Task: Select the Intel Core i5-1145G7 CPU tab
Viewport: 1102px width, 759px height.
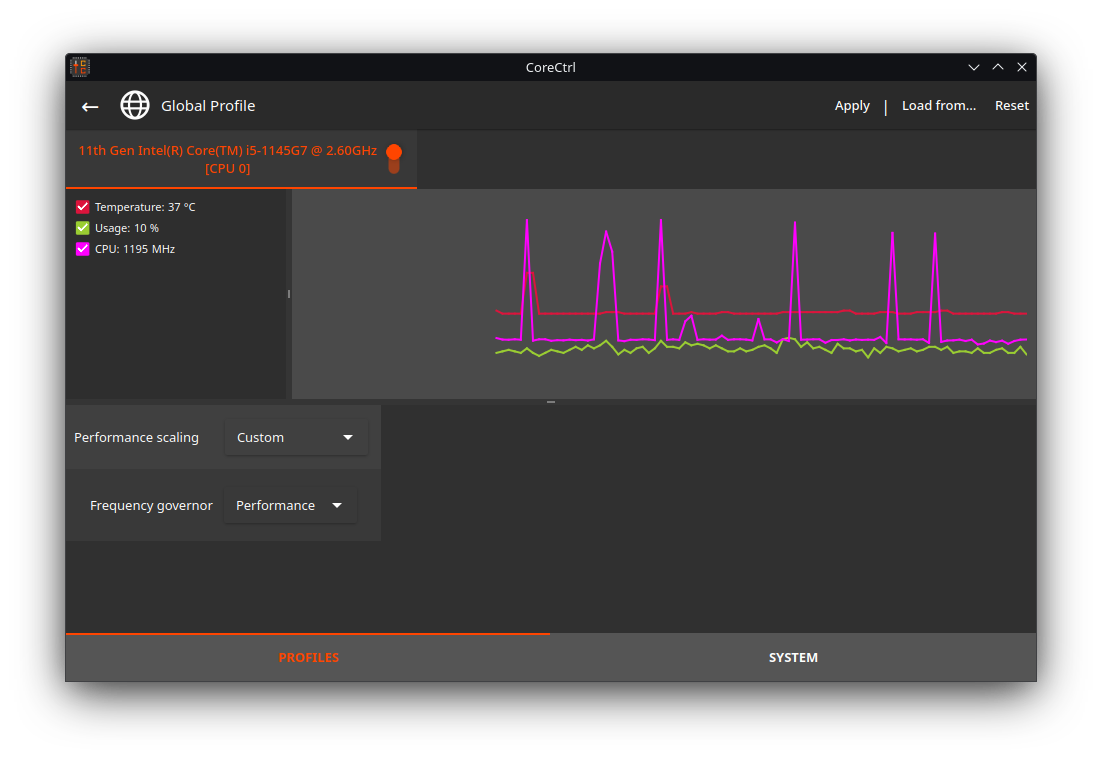Action: (x=228, y=159)
